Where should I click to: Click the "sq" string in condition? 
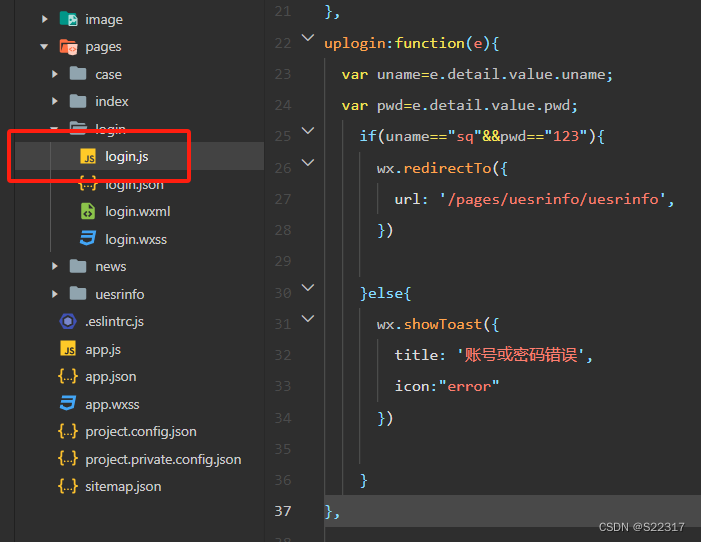[465, 136]
